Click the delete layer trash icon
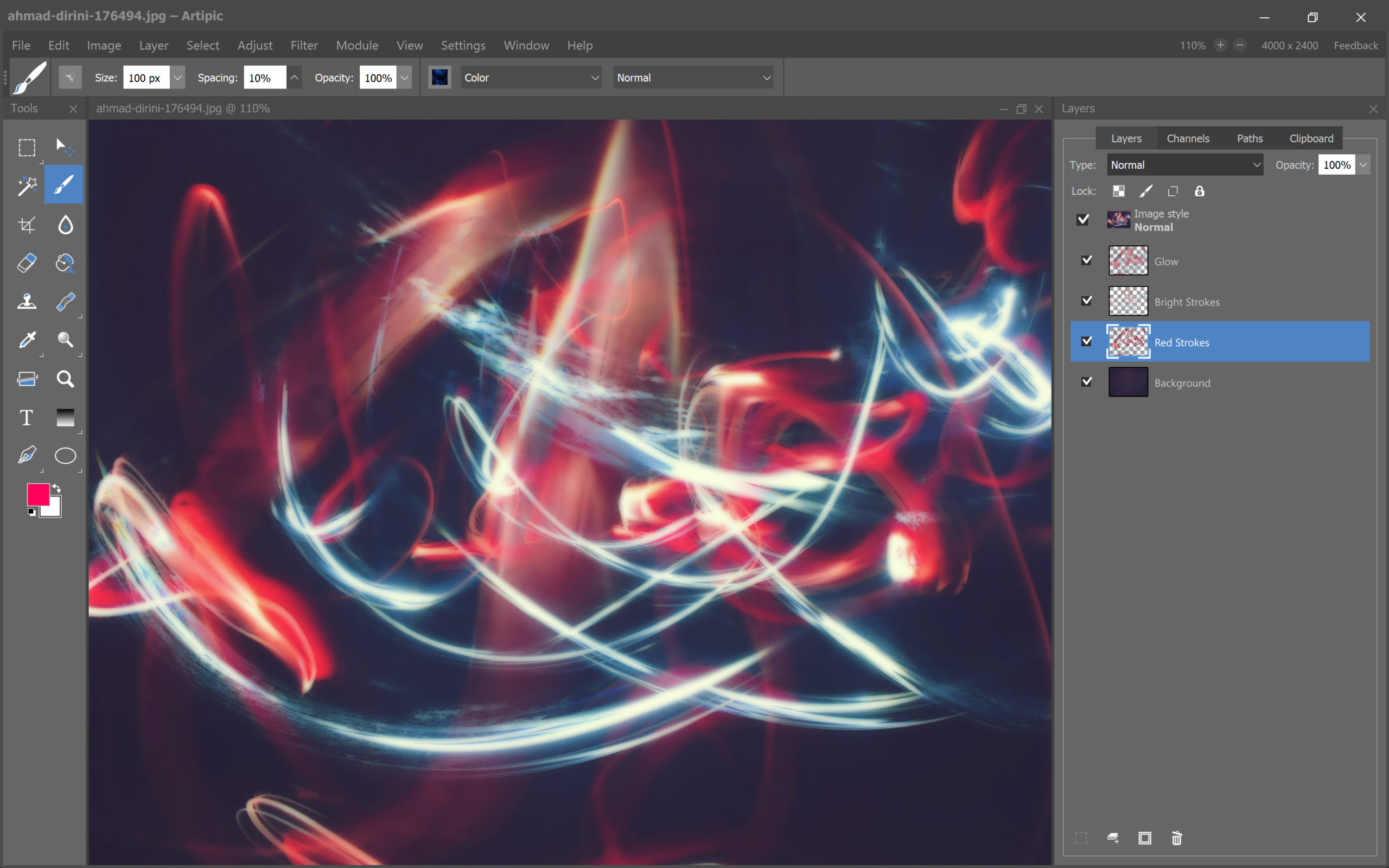1389x868 pixels. [x=1177, y=838]
